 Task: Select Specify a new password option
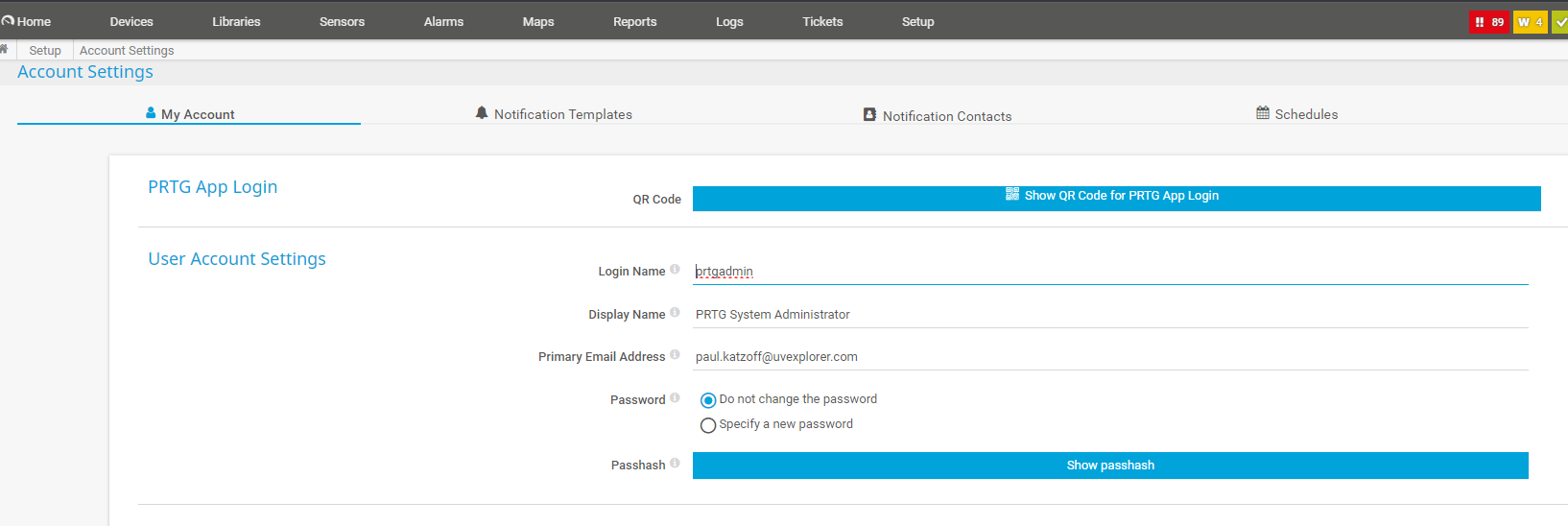[x=708, y=425]
